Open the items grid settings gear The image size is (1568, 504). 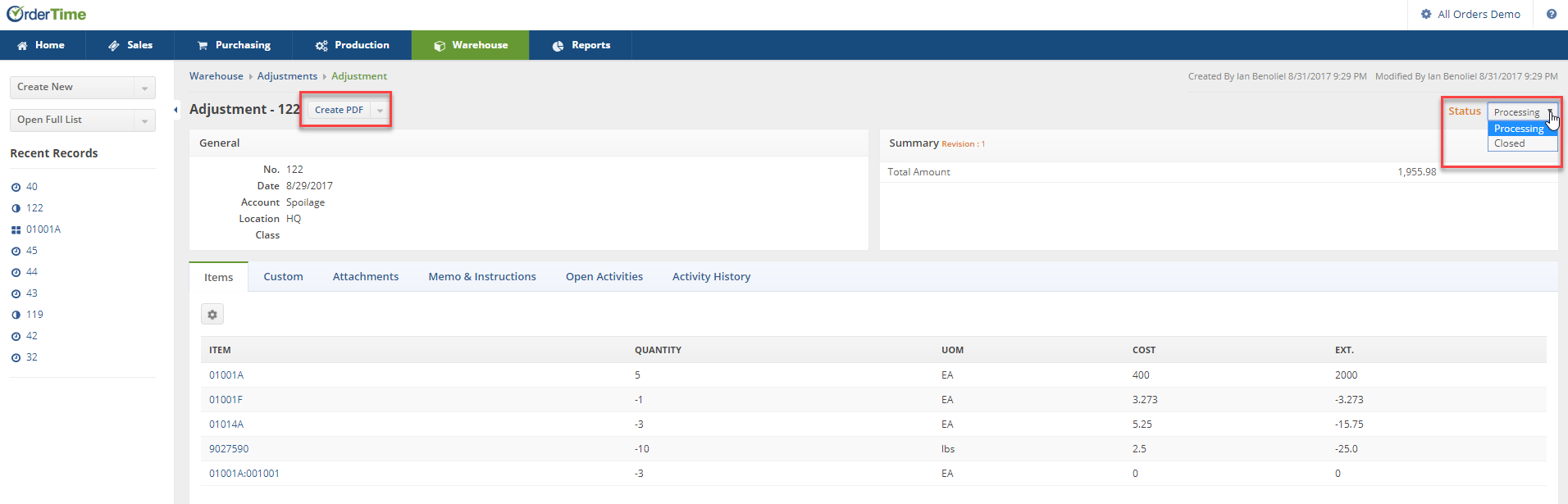pyautogui.click(x=212, y=314)
